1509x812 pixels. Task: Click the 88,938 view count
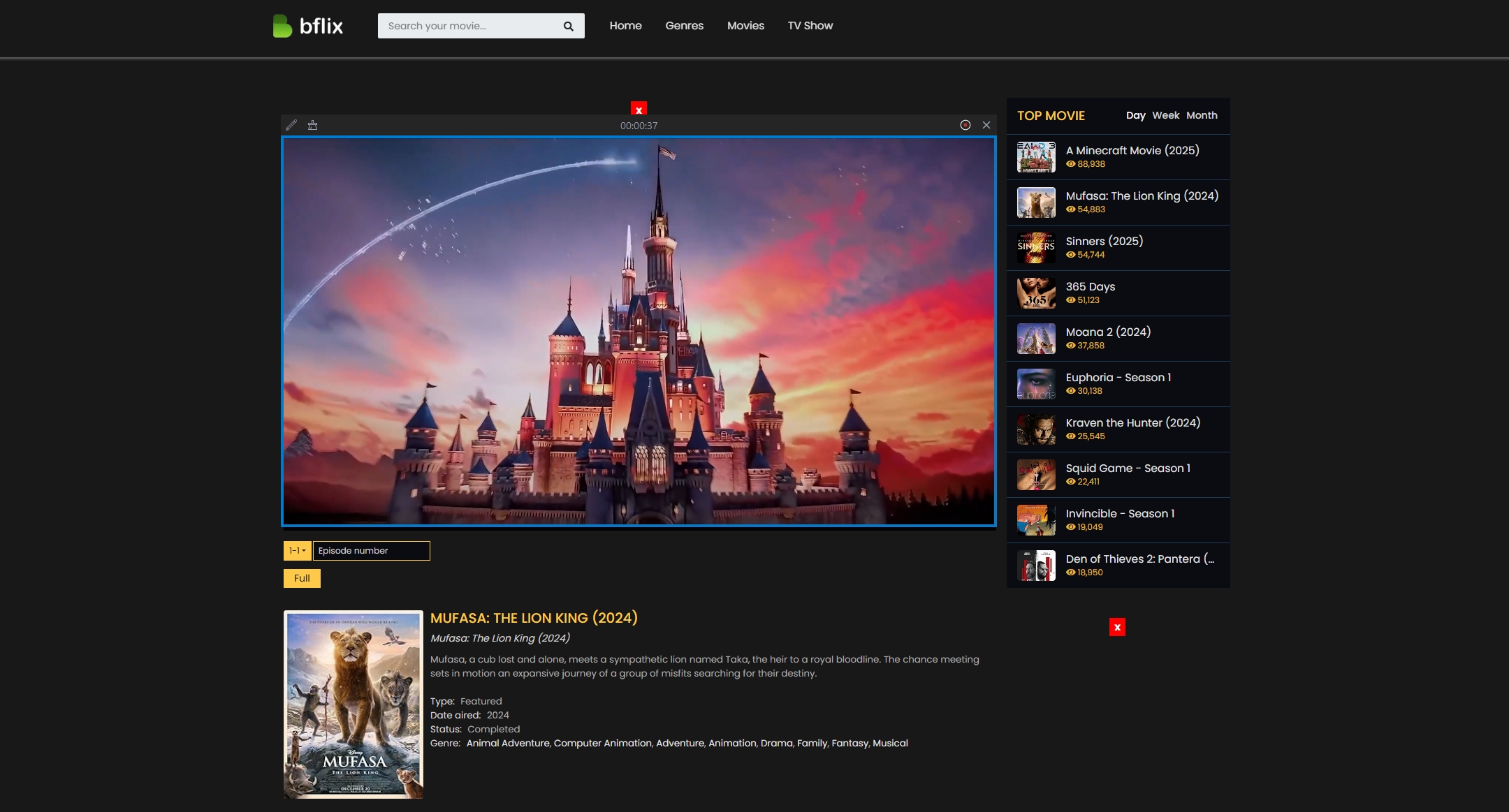(1091, 164)
